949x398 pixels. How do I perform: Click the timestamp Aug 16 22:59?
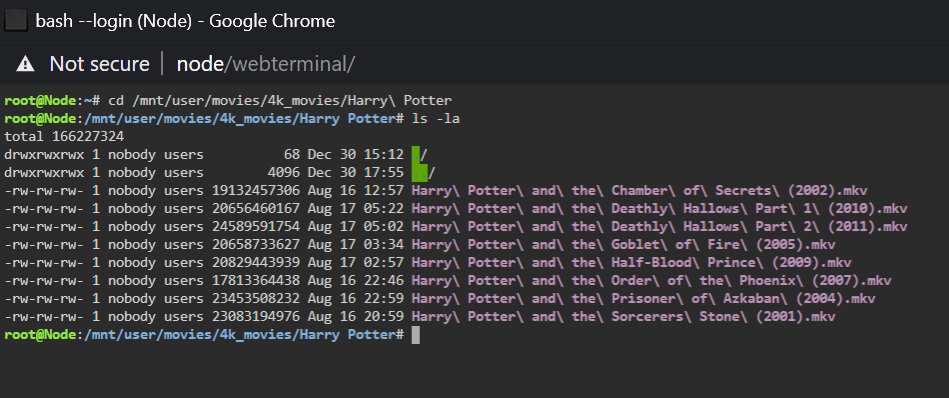tap(355, 299)
